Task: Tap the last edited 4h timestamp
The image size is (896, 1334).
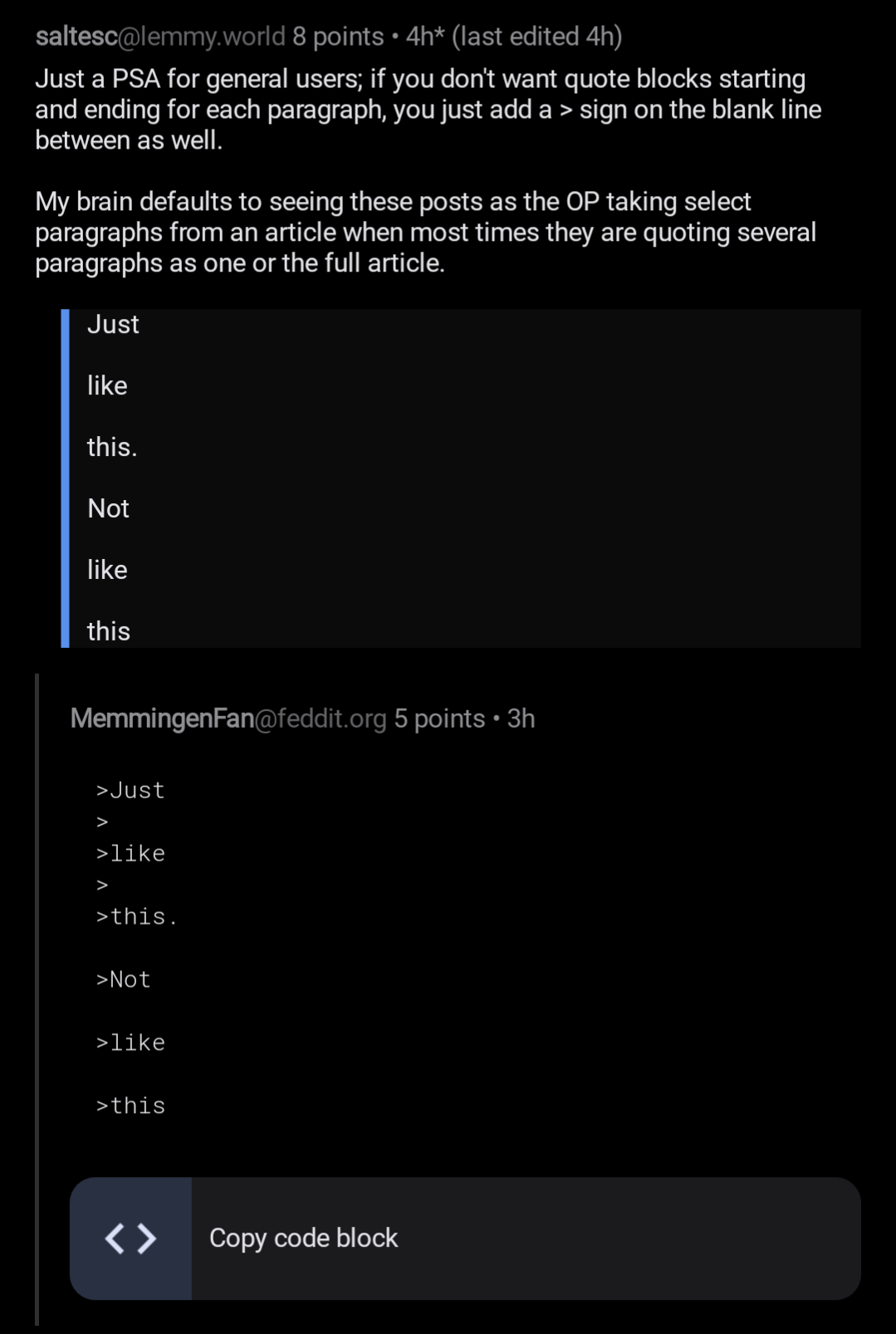Action: tap(537, 37)
